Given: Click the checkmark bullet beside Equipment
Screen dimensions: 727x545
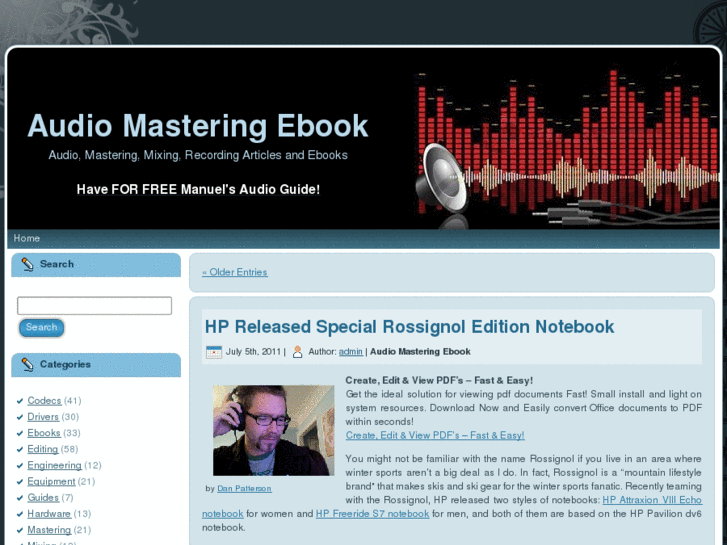Looking at the screenshot, I should tap(19, 482).
